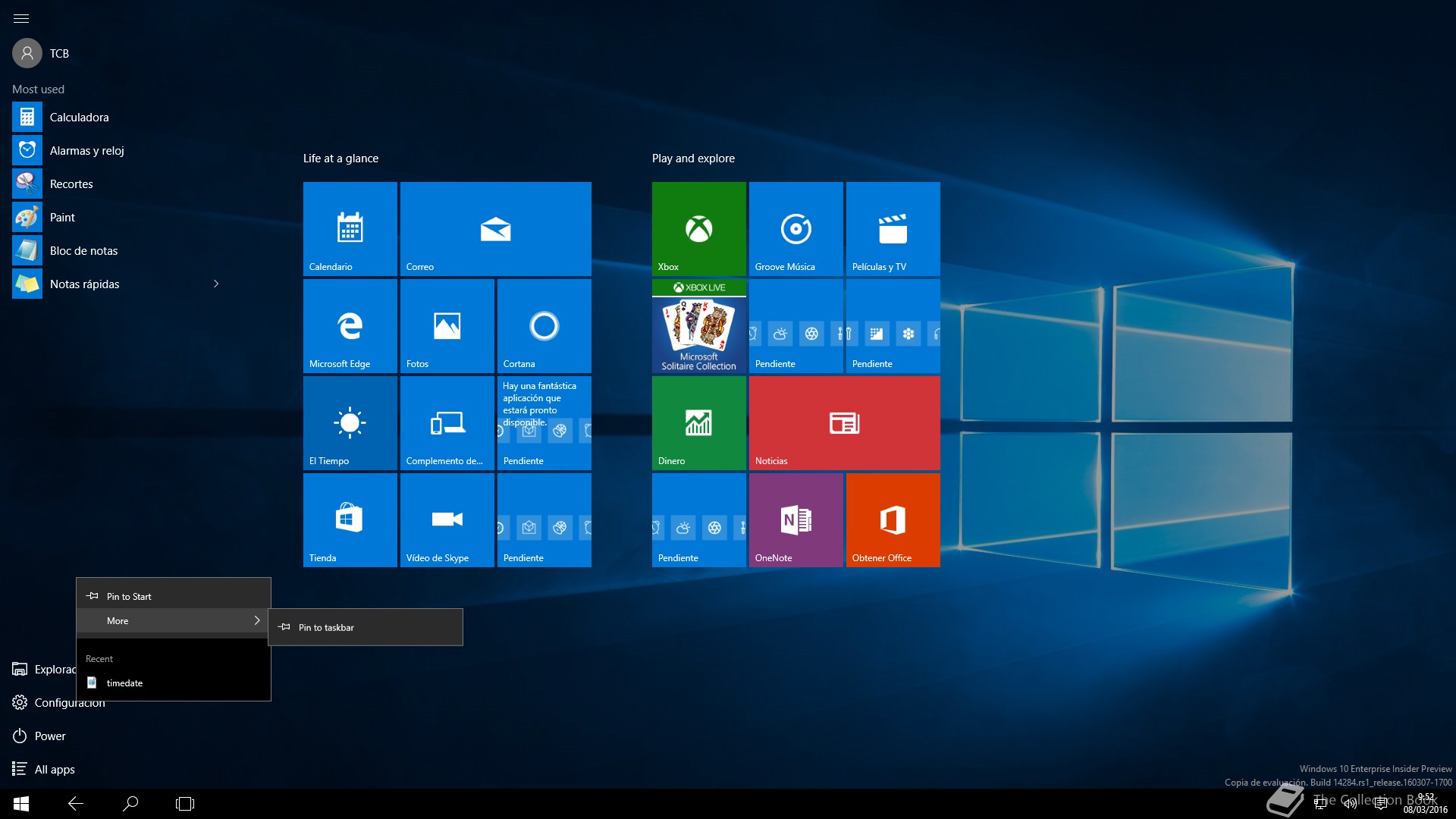
Task: Click the Power button
Action: point(39,736)
